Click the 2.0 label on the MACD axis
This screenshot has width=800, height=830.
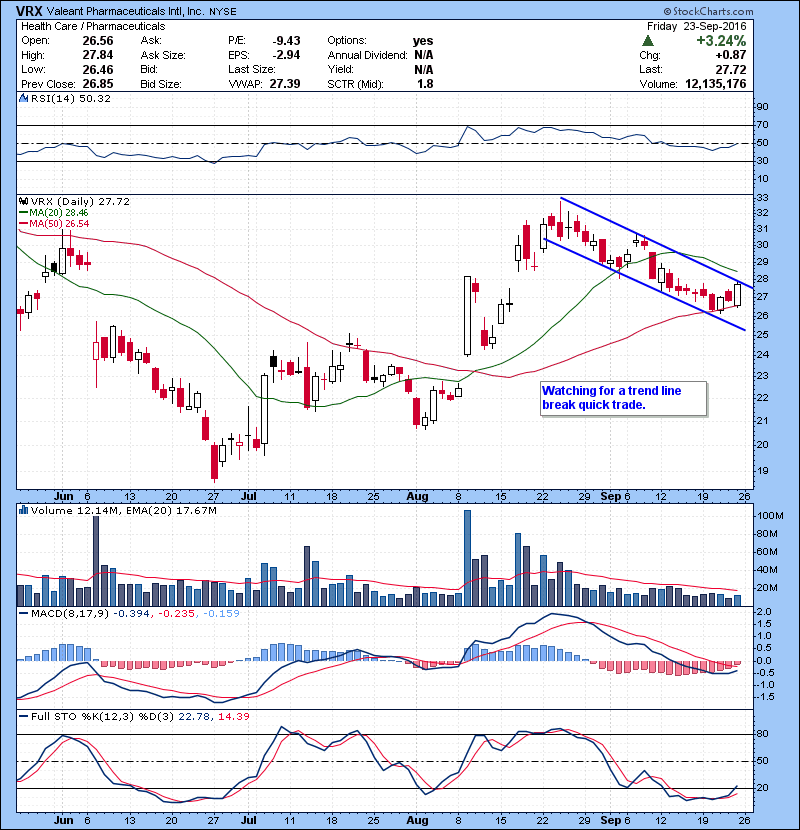[764, 611]
